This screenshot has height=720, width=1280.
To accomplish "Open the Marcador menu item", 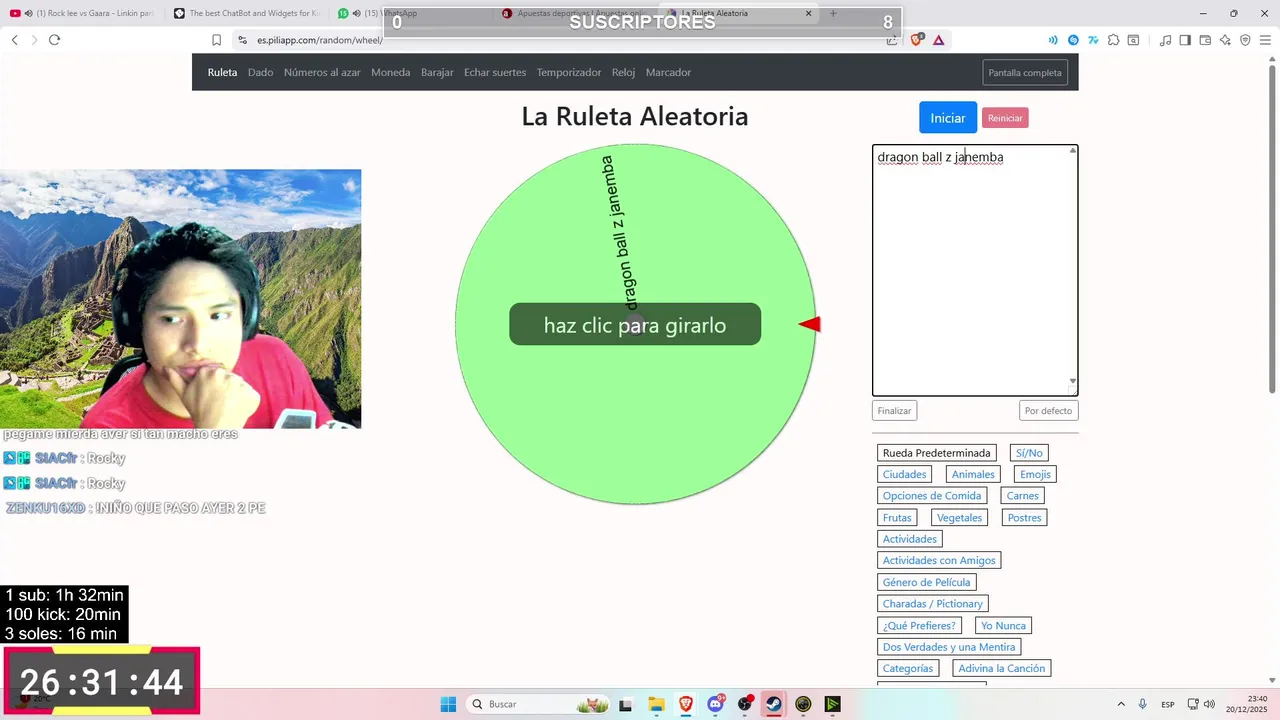I will pos(668,72).
